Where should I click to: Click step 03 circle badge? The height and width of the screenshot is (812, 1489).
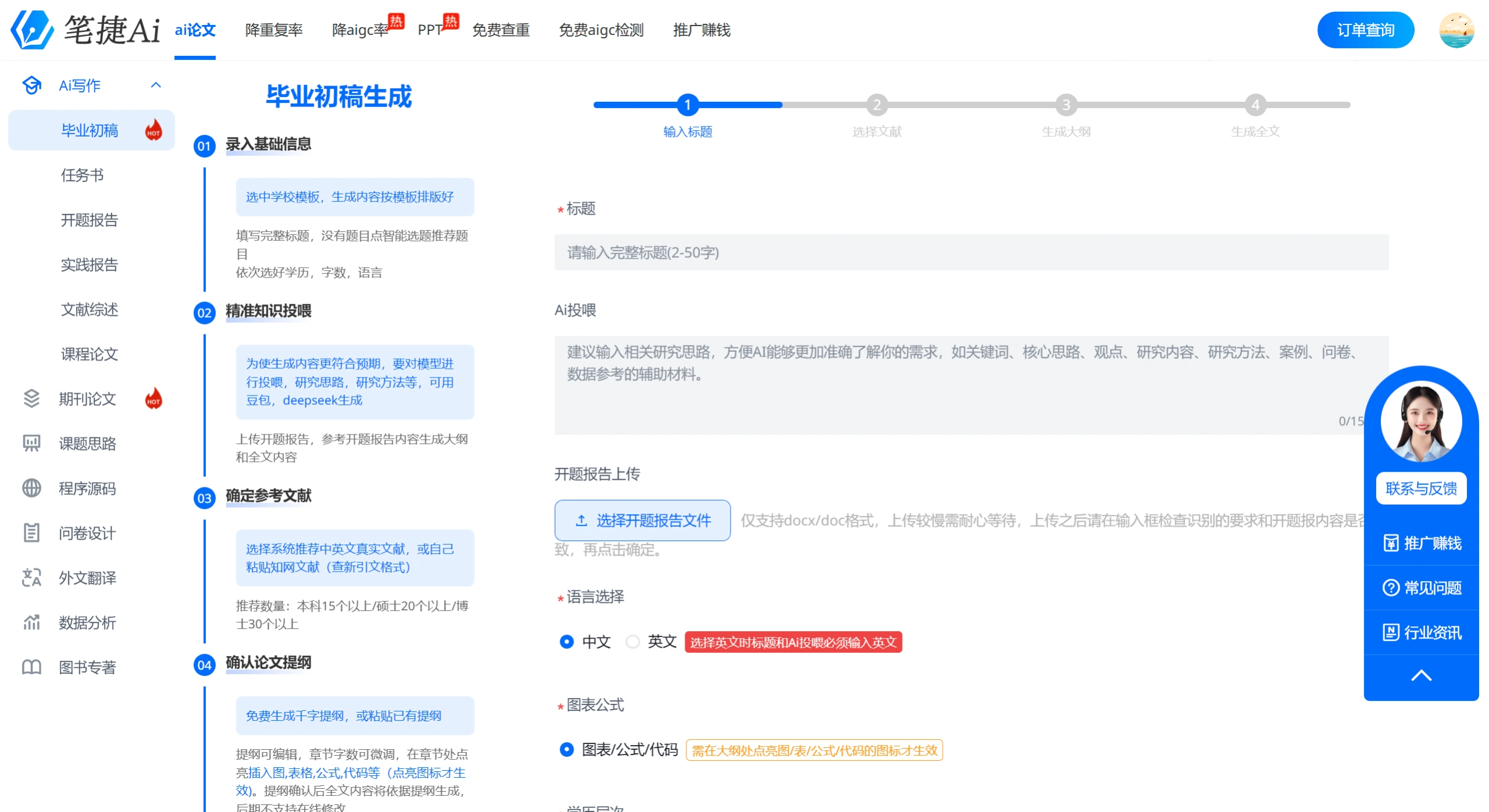click(x=204, y=498)
